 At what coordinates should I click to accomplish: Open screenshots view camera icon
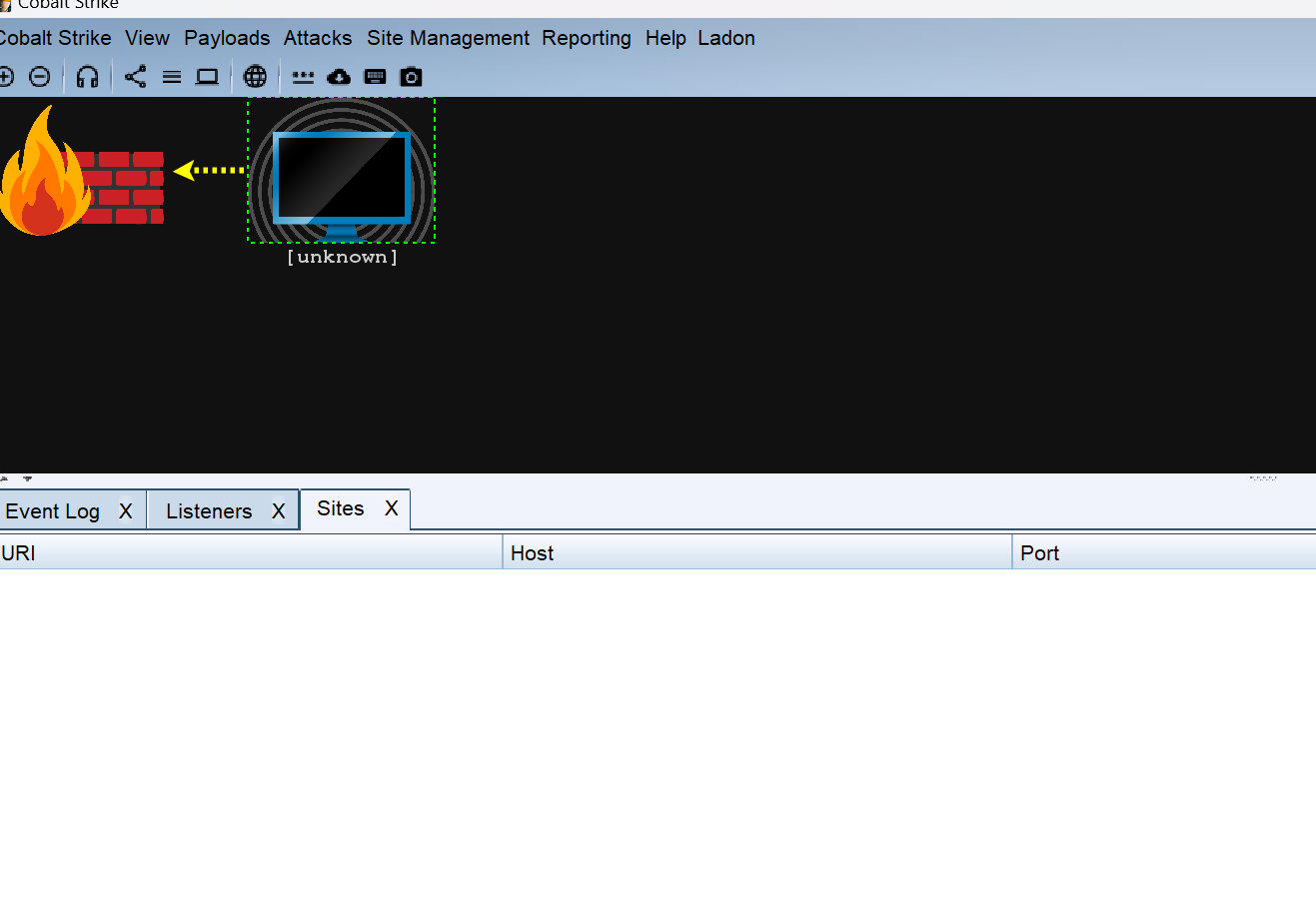tap(411, 77)
